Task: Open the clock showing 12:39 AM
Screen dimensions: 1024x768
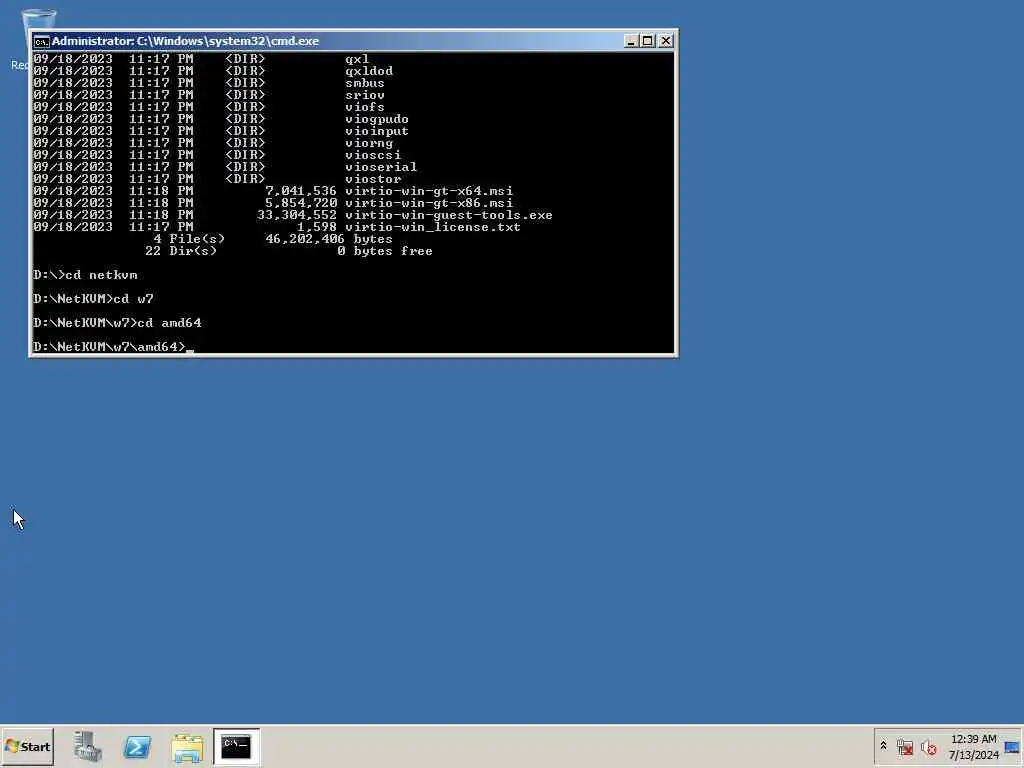Action: (x=974, y=746)
